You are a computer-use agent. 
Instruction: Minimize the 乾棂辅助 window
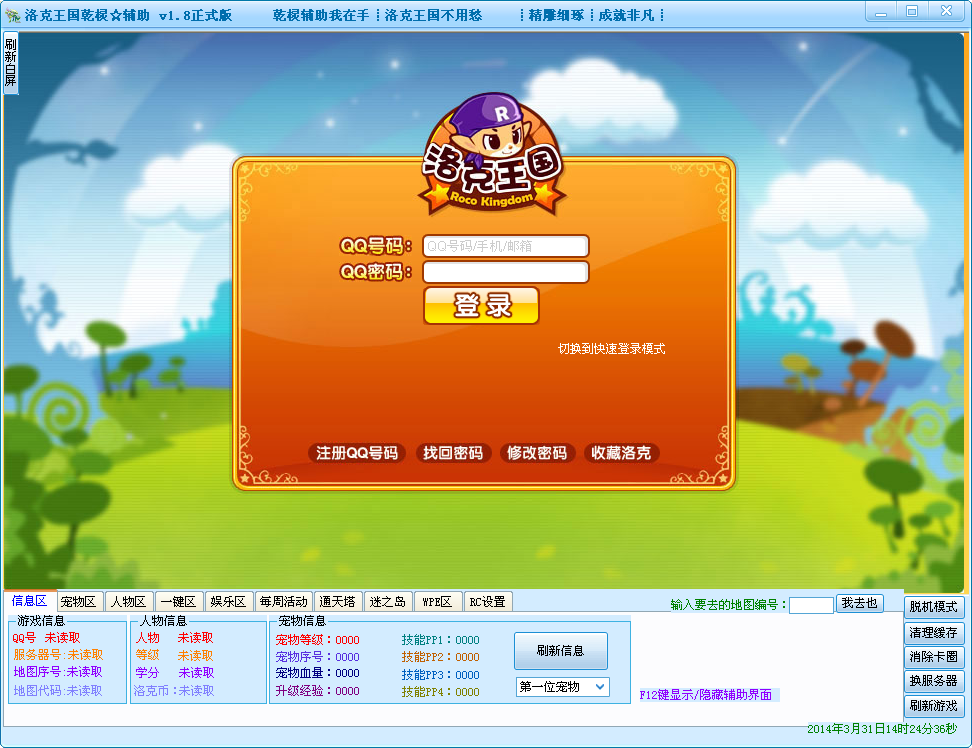(881, 12)
